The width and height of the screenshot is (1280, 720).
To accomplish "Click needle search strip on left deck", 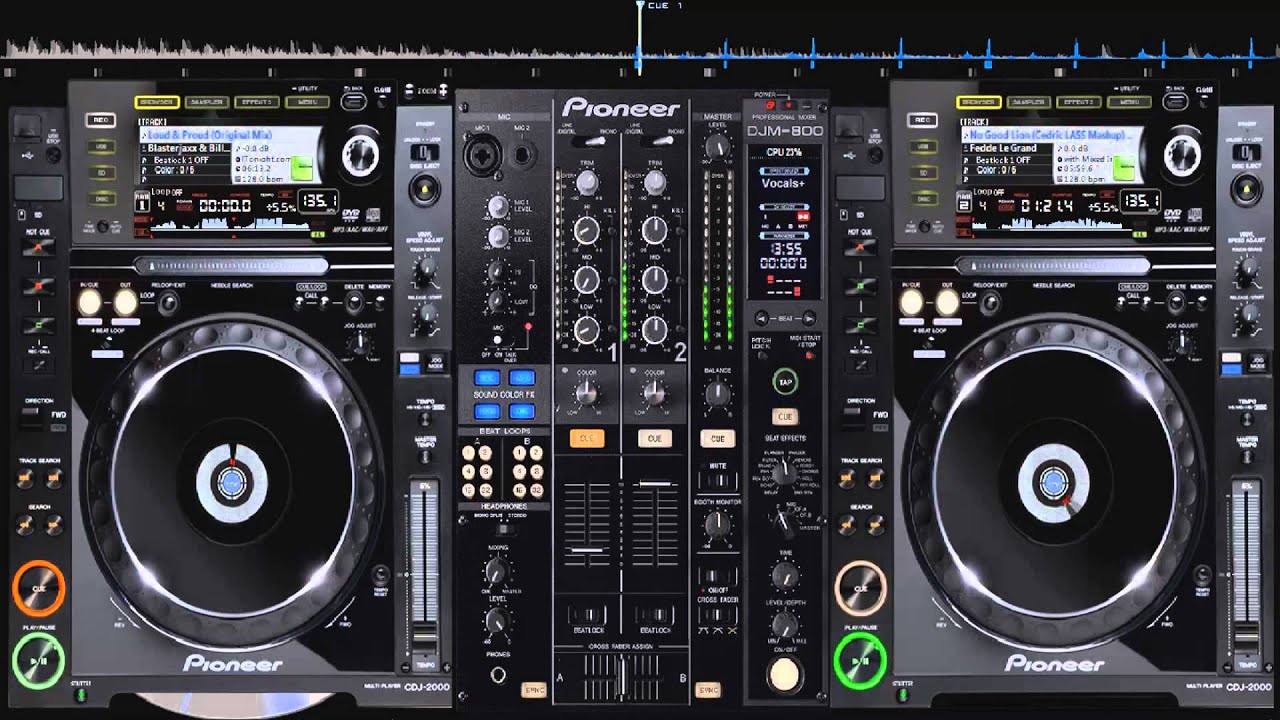I will [231, 265].
